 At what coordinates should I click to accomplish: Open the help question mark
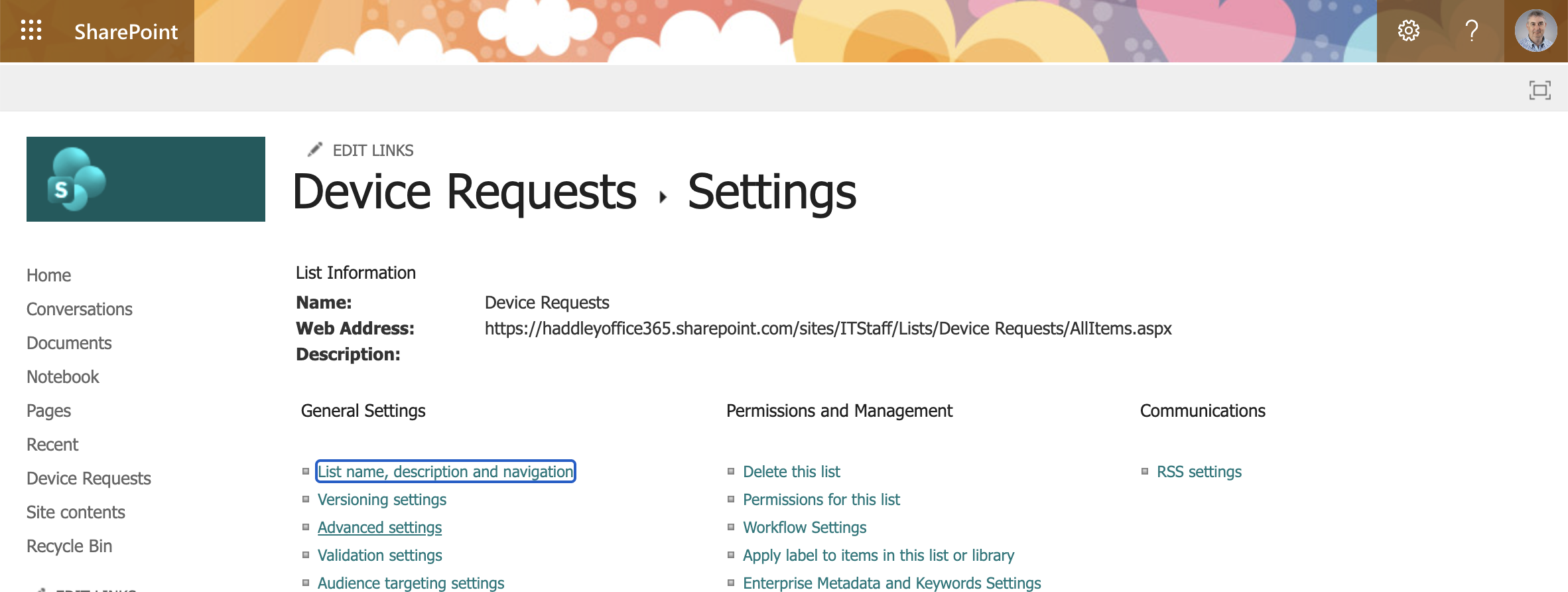[1472, 31]
